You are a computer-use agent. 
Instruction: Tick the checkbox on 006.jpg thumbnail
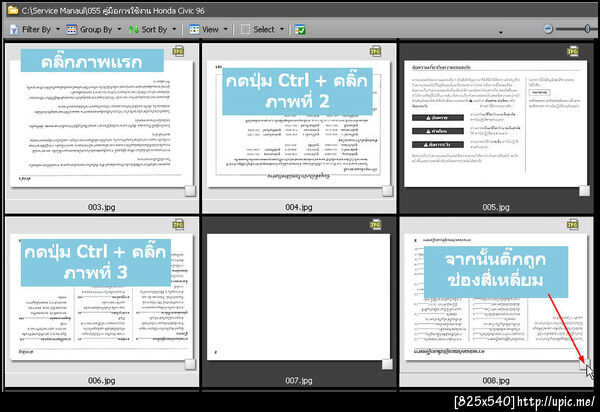pyautogui.click(x=190, y=364)
